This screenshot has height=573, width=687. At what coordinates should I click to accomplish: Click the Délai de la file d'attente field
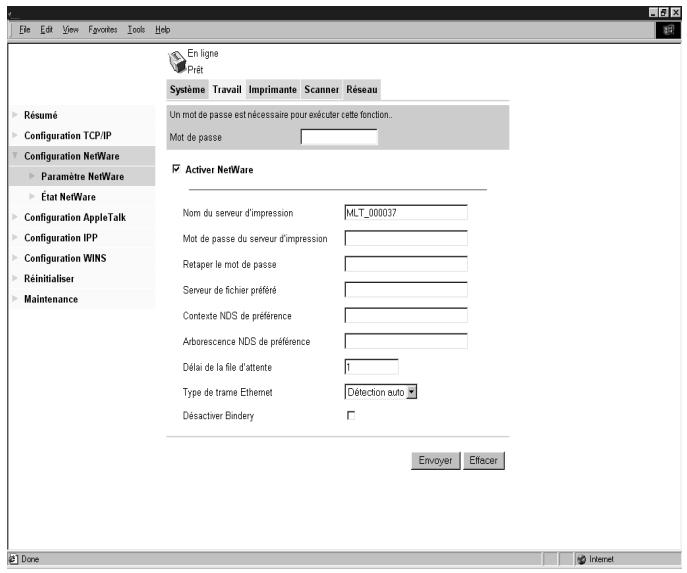point(372,367)
